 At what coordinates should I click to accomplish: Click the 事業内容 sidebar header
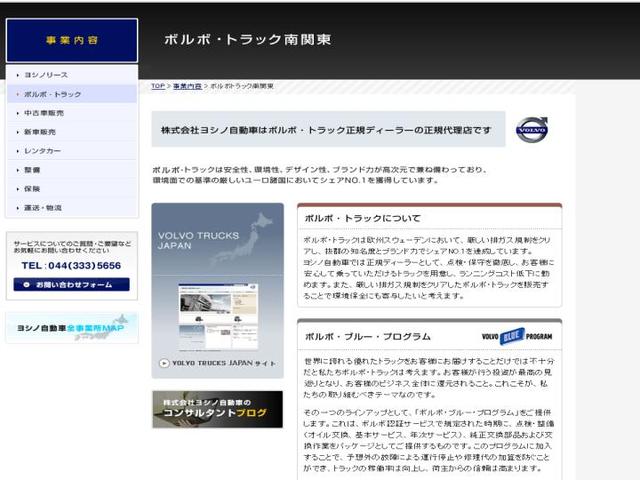[x=72, y=40]
